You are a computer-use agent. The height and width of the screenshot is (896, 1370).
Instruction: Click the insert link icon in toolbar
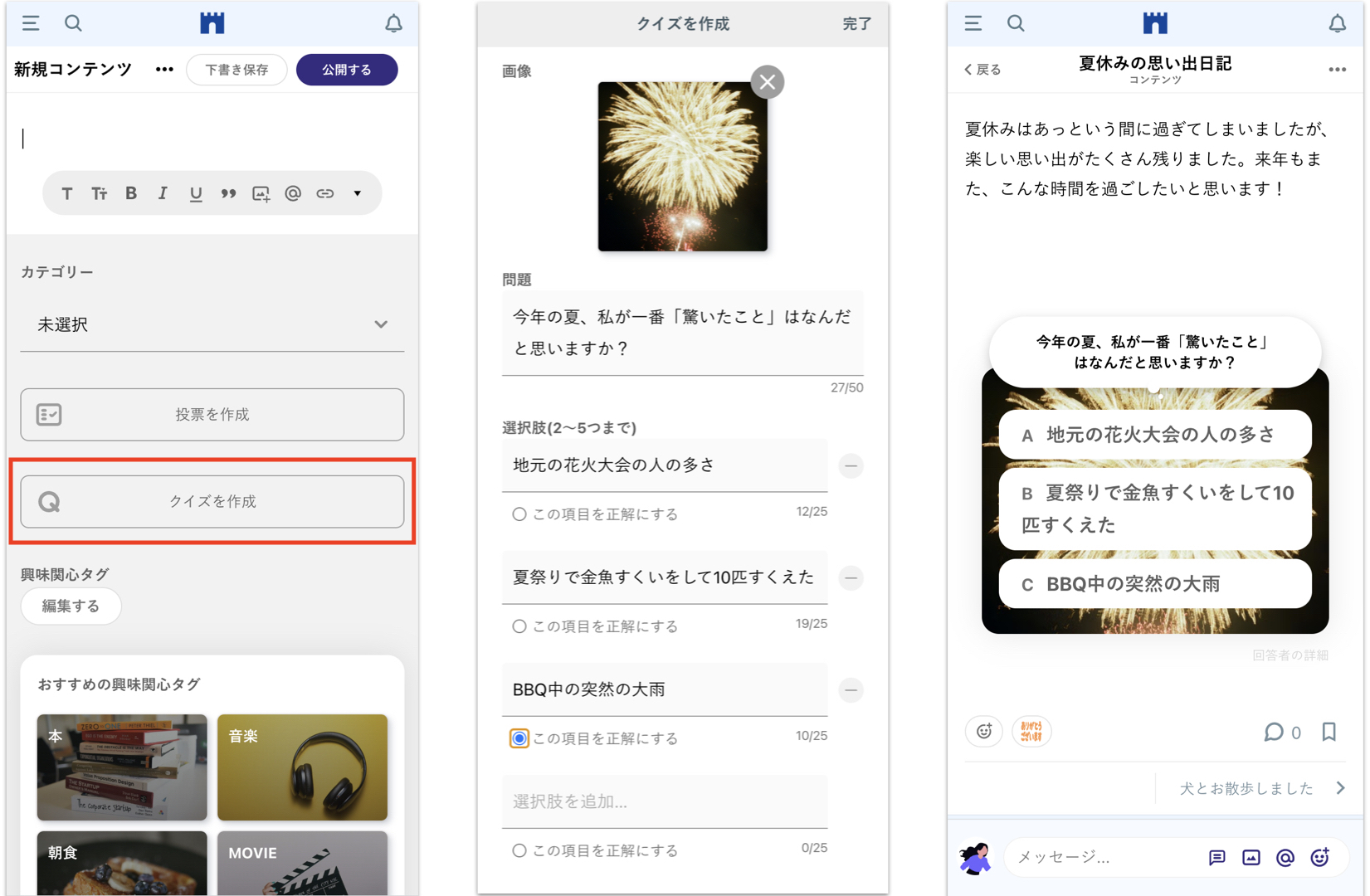[325, 193]
